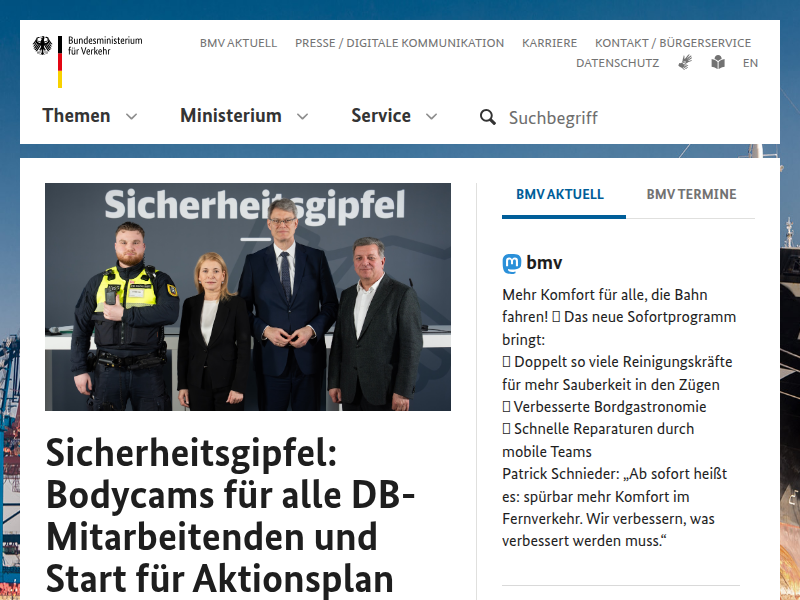Select the BMV Aktuell tab

(x=560, y=194)
